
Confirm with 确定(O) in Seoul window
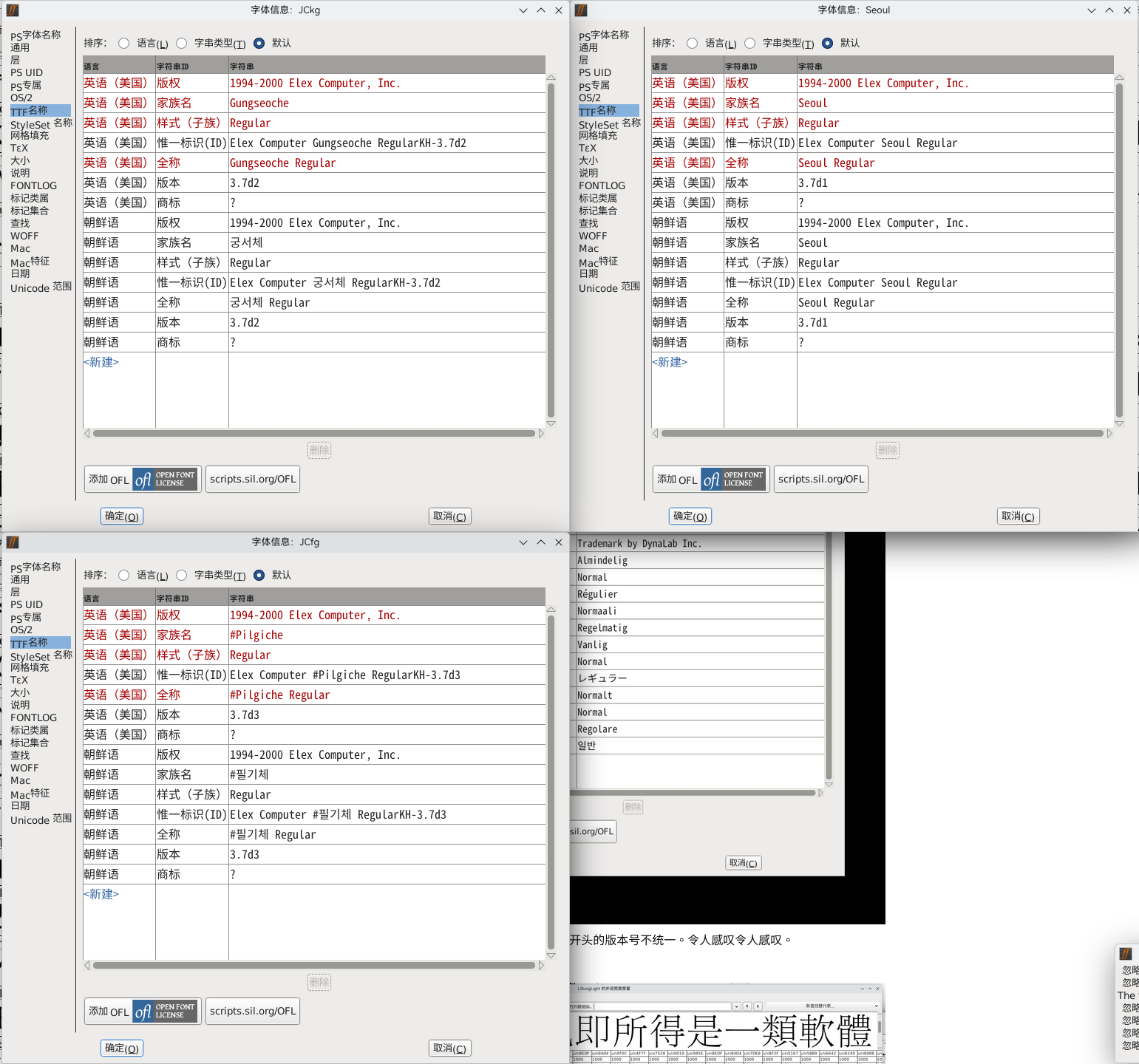[690, 516]
